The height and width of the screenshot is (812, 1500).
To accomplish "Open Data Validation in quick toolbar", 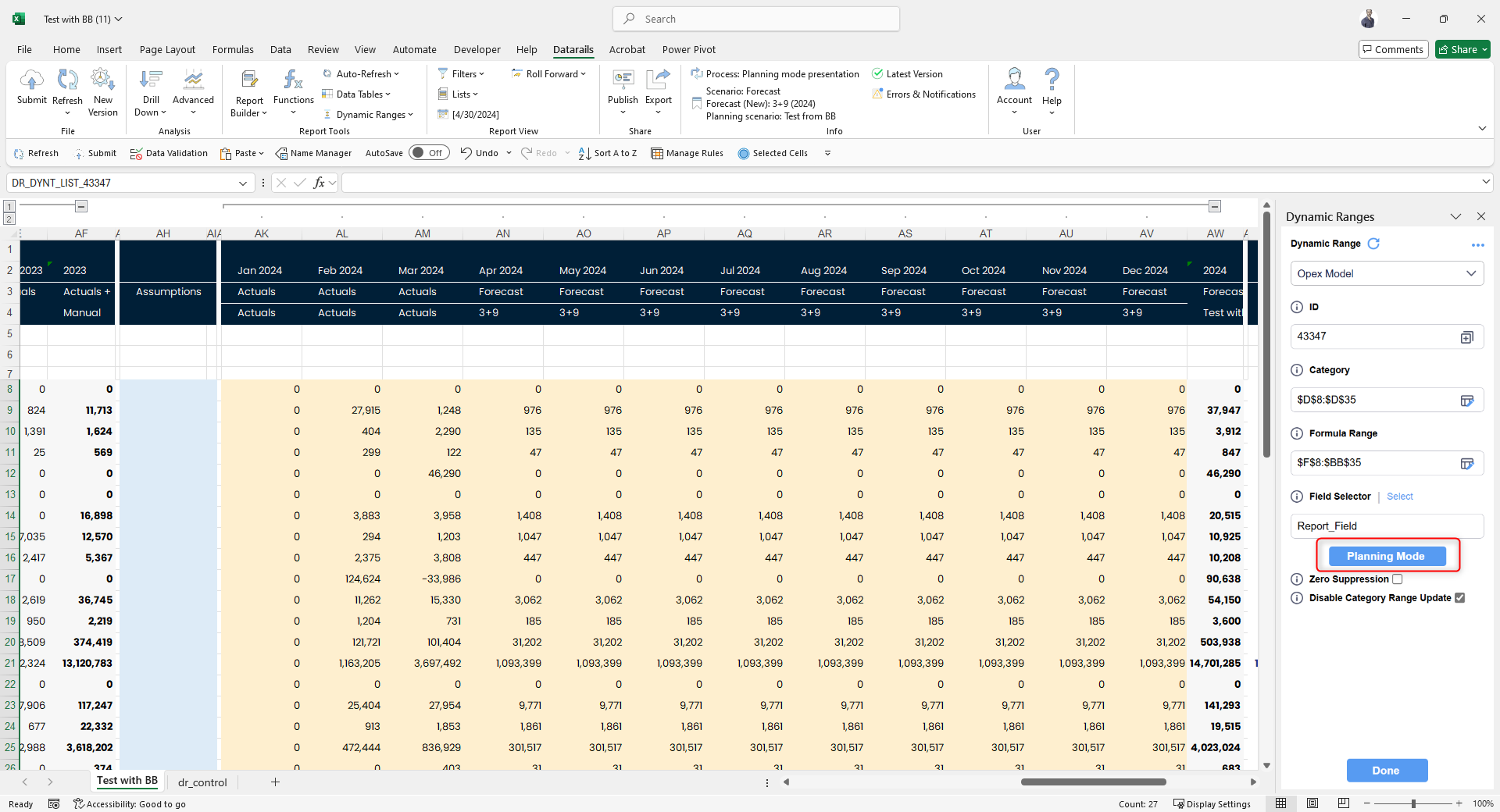I will (169, 153).
